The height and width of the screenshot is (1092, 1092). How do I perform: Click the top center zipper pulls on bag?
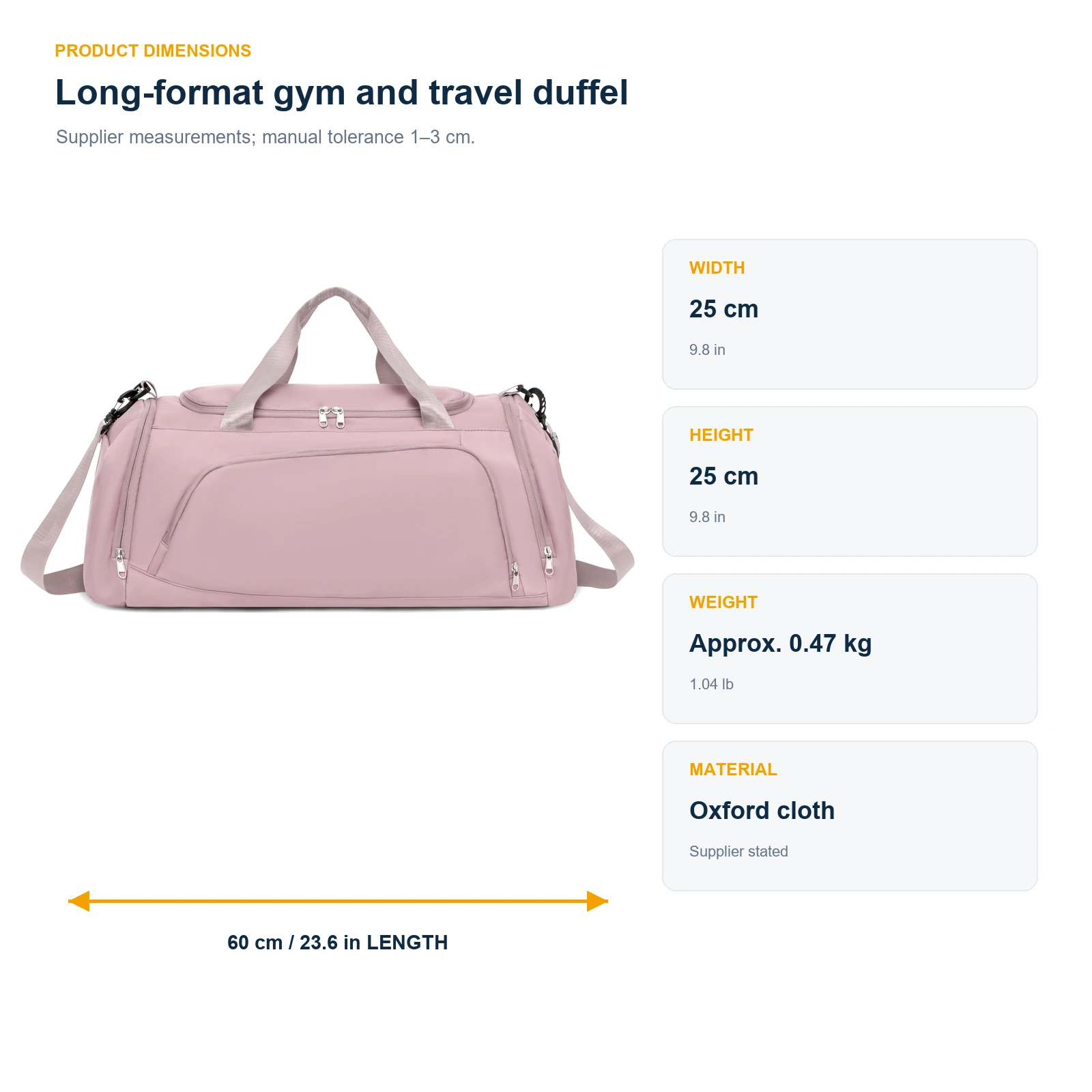click(x=332, y=417)
